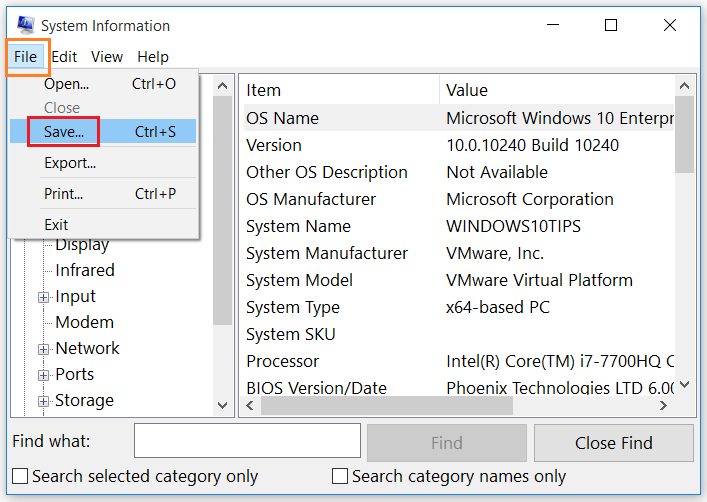Select the Processor row
This screenshot has height=502, width=707.
[x=459, y=361]
